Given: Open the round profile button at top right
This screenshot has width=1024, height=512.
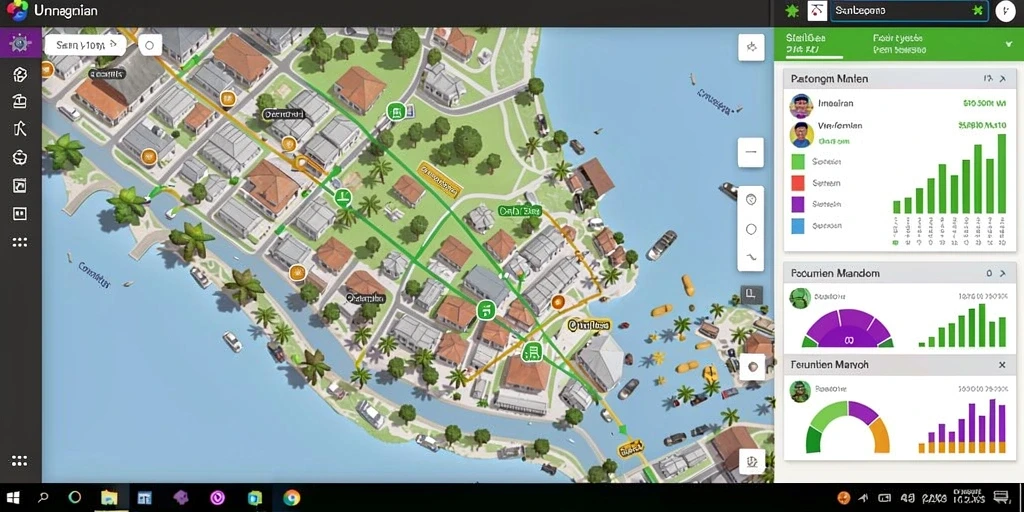Looking at the screenshot, I should [1005, 11].
